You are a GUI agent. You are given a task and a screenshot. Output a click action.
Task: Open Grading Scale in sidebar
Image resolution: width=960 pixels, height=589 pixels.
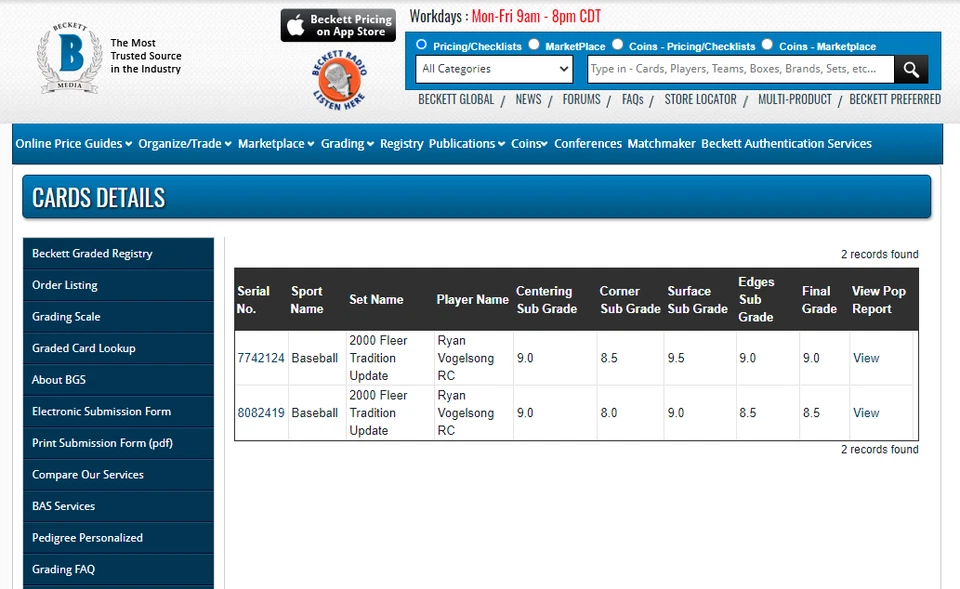pos(118,317)
